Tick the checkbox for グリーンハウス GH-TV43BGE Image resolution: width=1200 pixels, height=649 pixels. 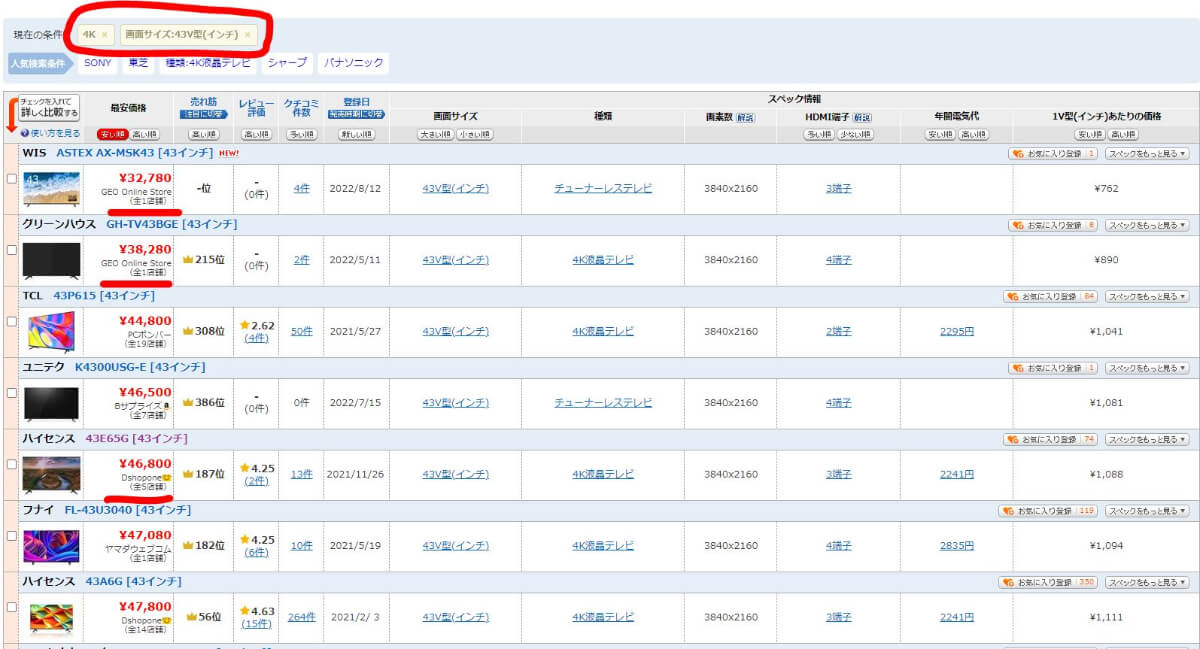12,250
